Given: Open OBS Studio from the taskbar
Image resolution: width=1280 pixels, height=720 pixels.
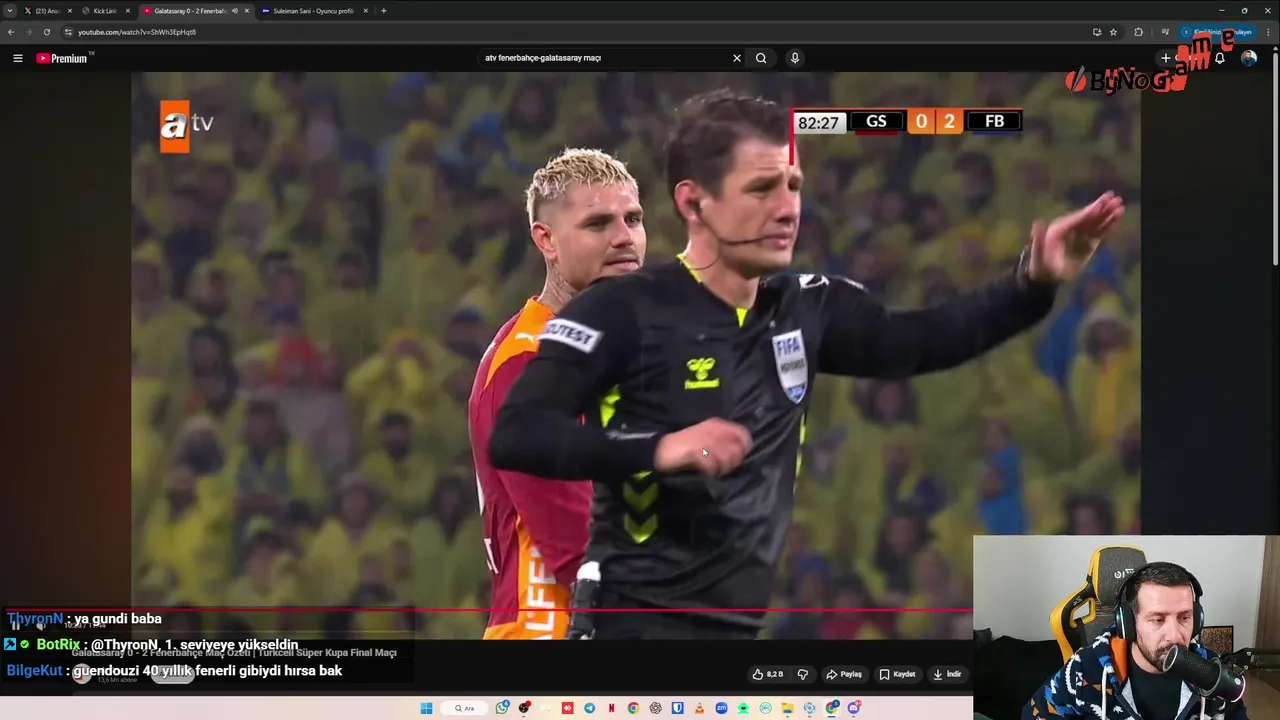Looking at the screenshot, I should pyautogui.click(x=524, y=708).
